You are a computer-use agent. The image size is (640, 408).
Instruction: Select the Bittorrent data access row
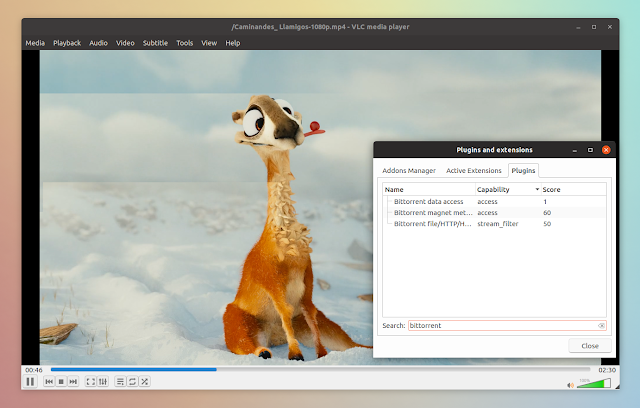pyautogui.click(x=494, y=202)
